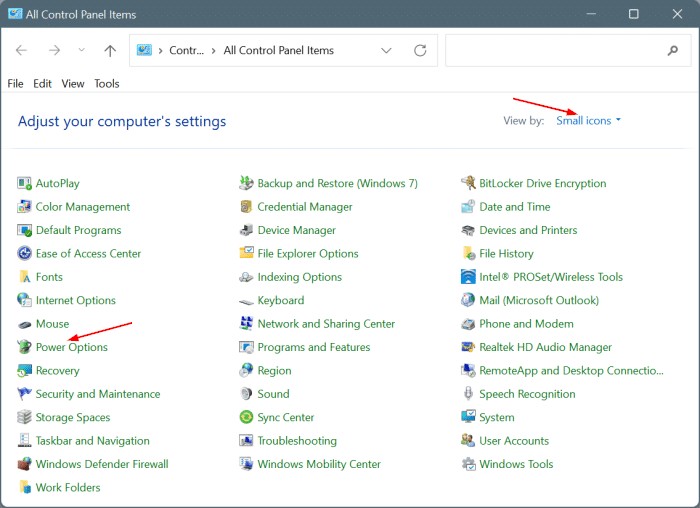Image resolution: width=700 pixels, height=508 pixels.
Task: Click the Mouse icon
Action: point(24,324)
